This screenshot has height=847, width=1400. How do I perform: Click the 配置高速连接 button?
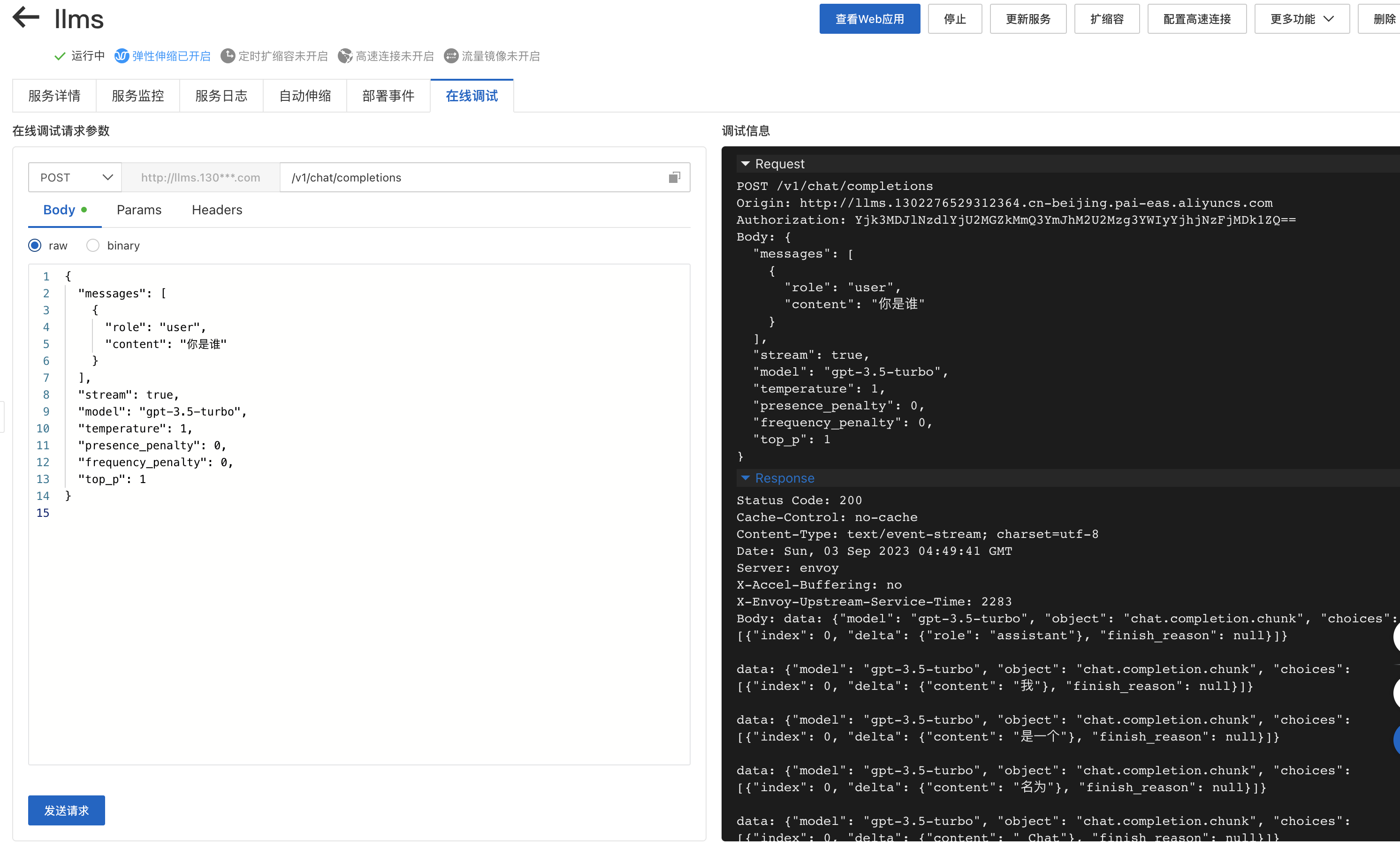point(1196,19)
